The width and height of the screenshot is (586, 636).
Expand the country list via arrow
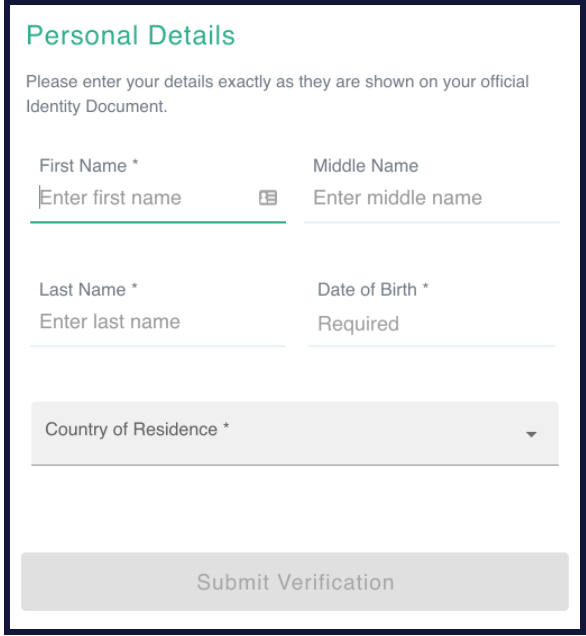(x=531, y=434)
